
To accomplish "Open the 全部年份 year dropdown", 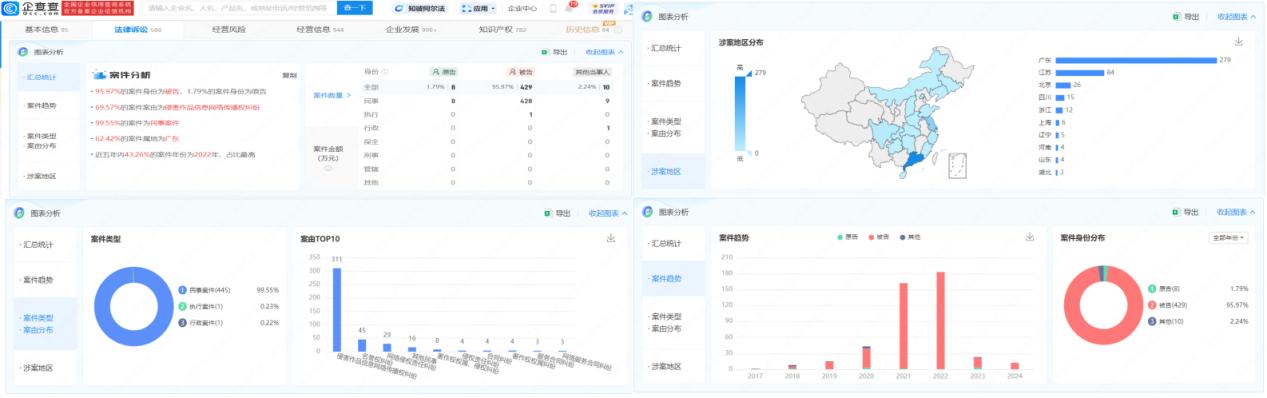I will (x=1229, y=238).
